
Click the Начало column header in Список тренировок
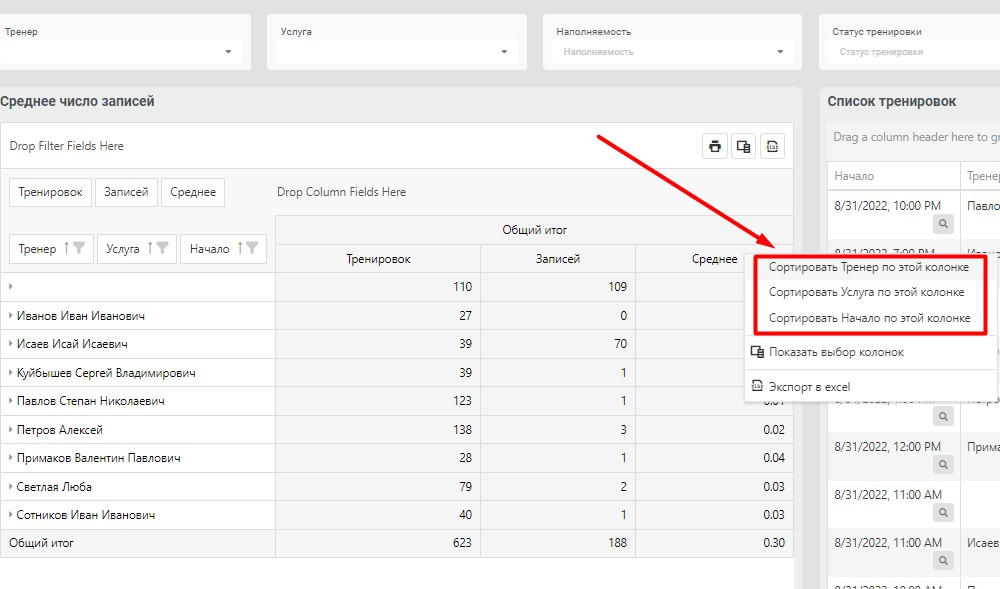(893, 176)
